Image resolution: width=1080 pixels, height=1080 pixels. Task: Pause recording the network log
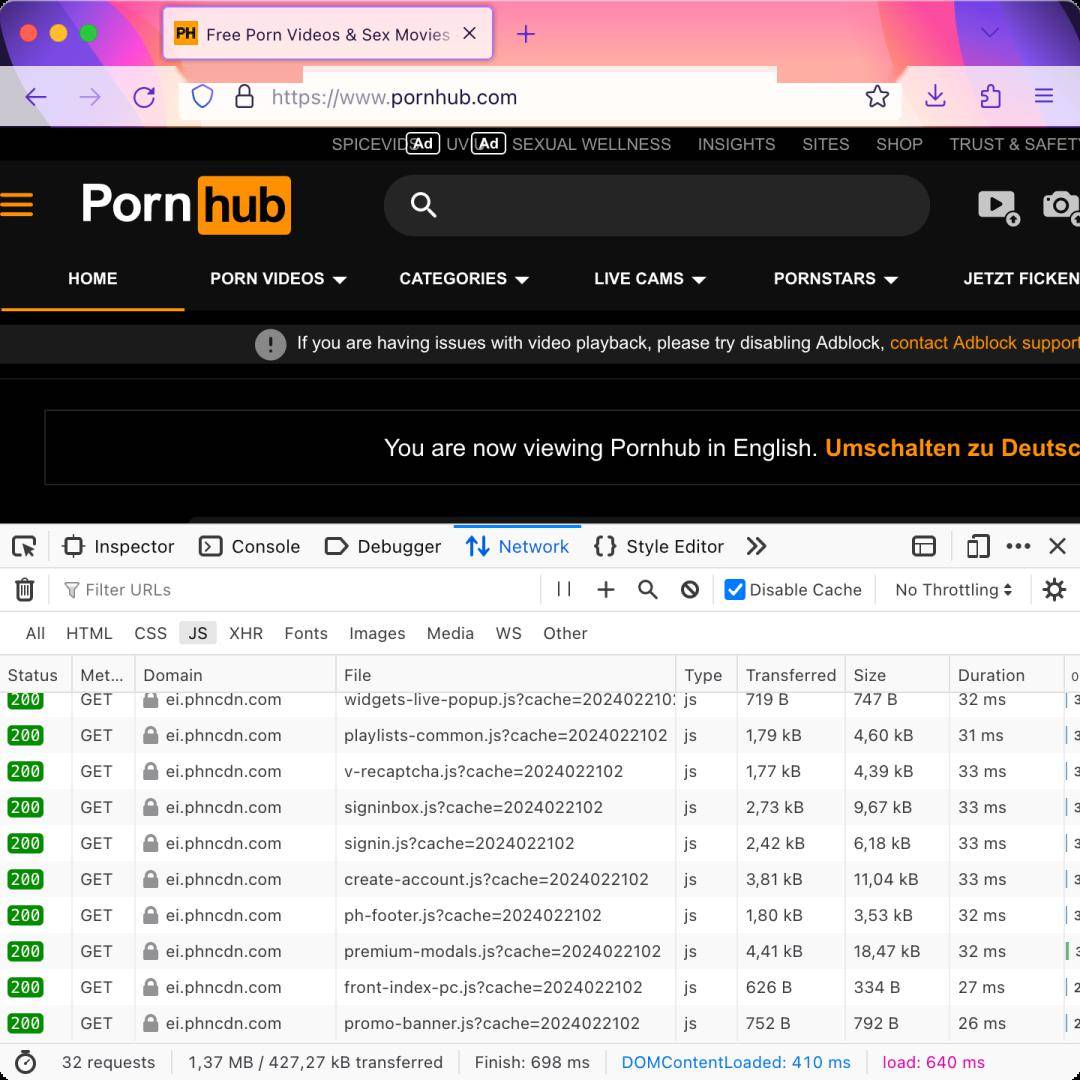(564, 590)
